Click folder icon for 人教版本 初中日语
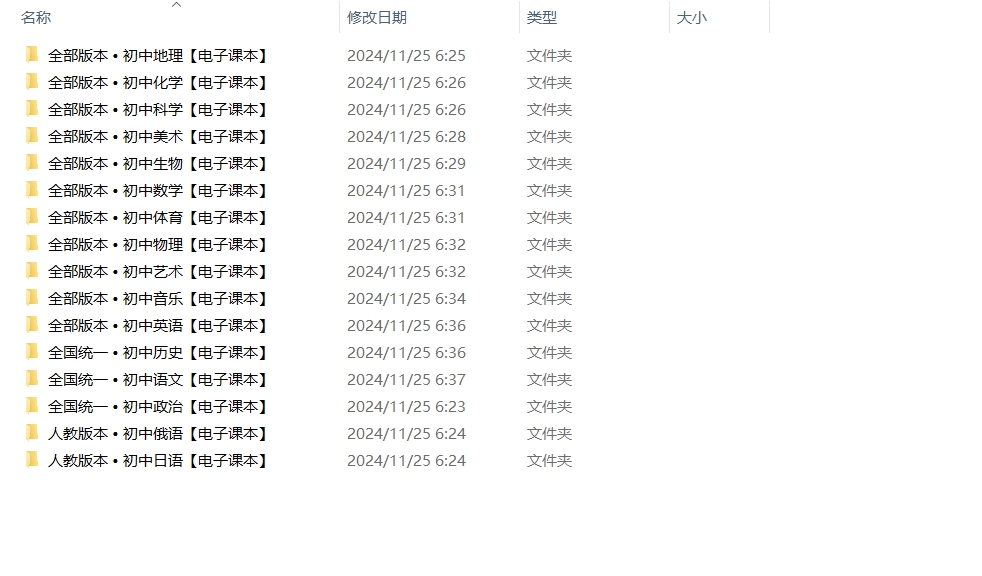982x576 pixels. pos(32,460)
